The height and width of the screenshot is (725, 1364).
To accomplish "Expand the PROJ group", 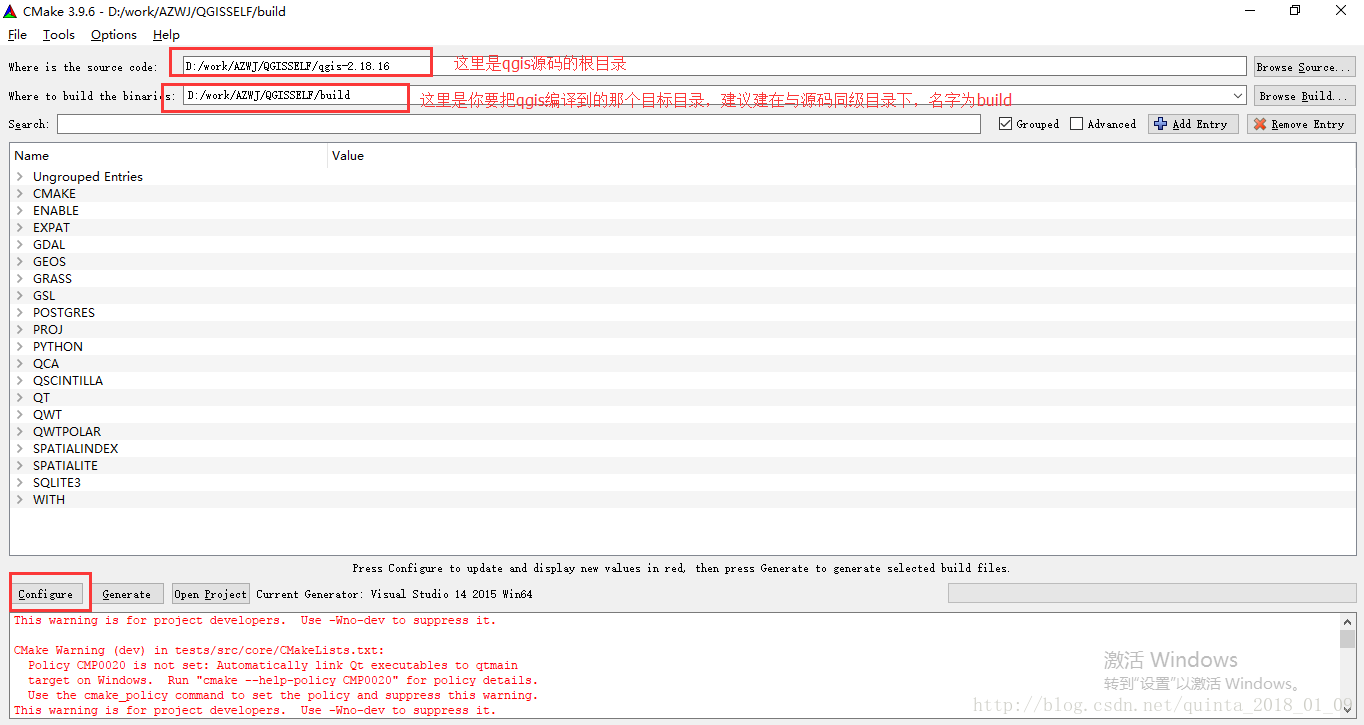I will (x=20, y=330).
